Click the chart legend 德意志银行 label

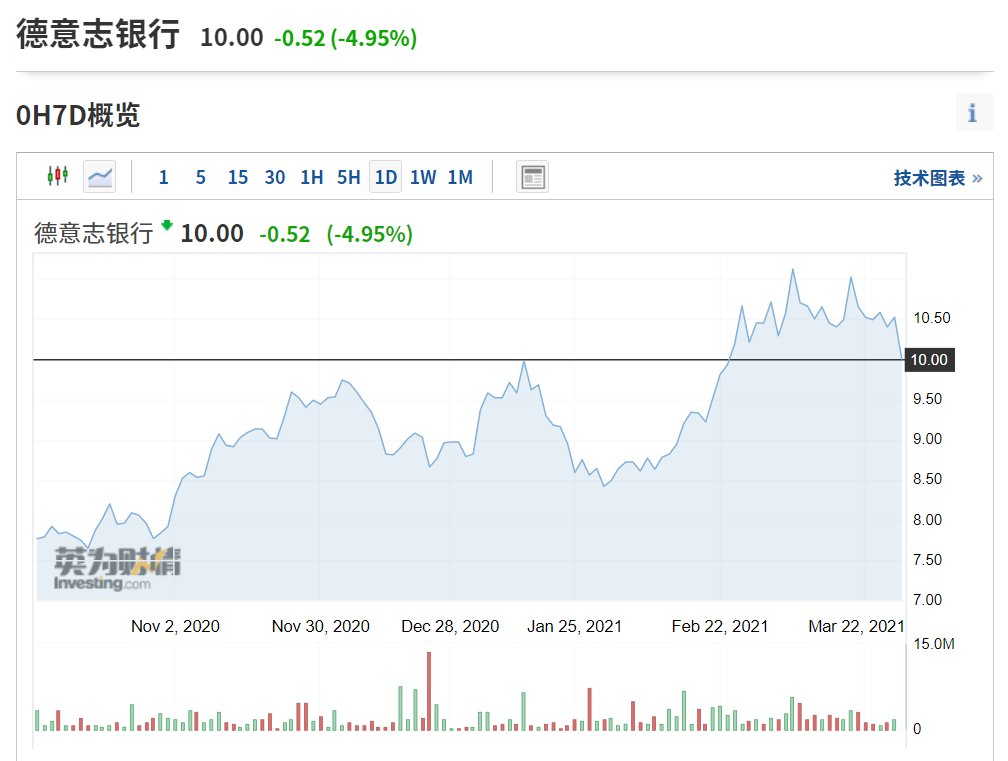click(93, 233)
